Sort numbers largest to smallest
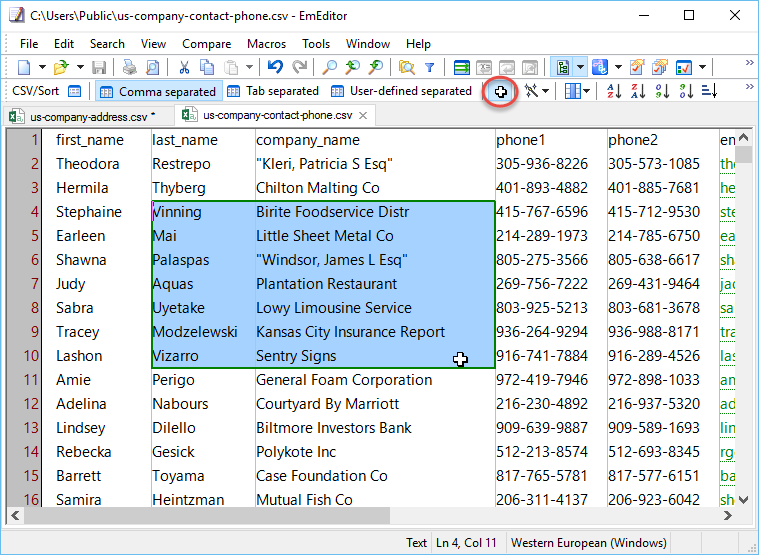 tap(685, 91)
